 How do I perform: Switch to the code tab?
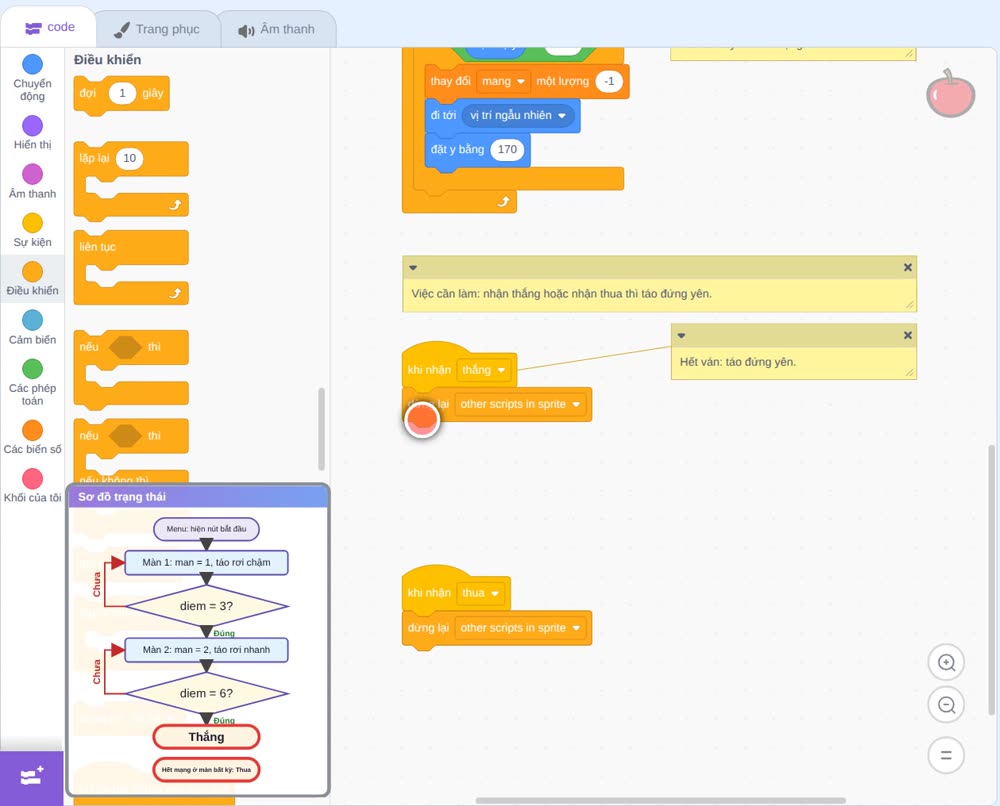click(x=49, y=27)
